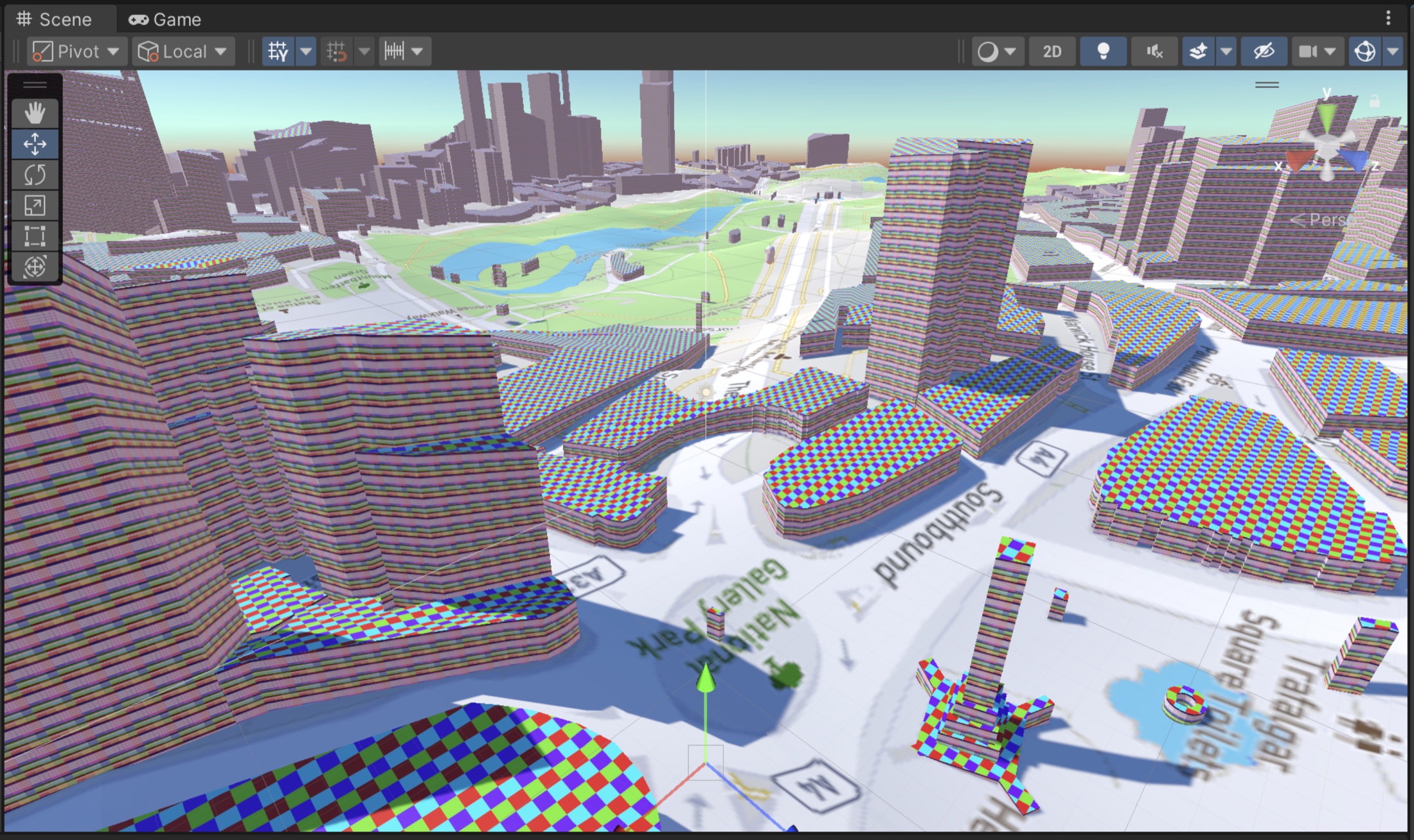Open the Local/Global handle rotation dropdown
Viewport: 1414px width, 840px height.
pyautogui.click(x=184, y=51)
